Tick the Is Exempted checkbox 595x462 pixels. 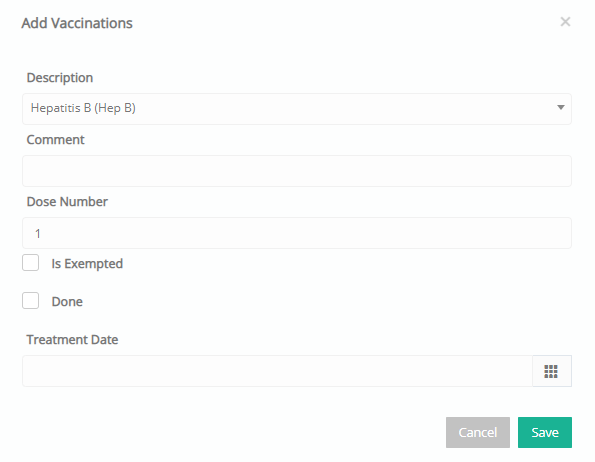click(30, 262)
